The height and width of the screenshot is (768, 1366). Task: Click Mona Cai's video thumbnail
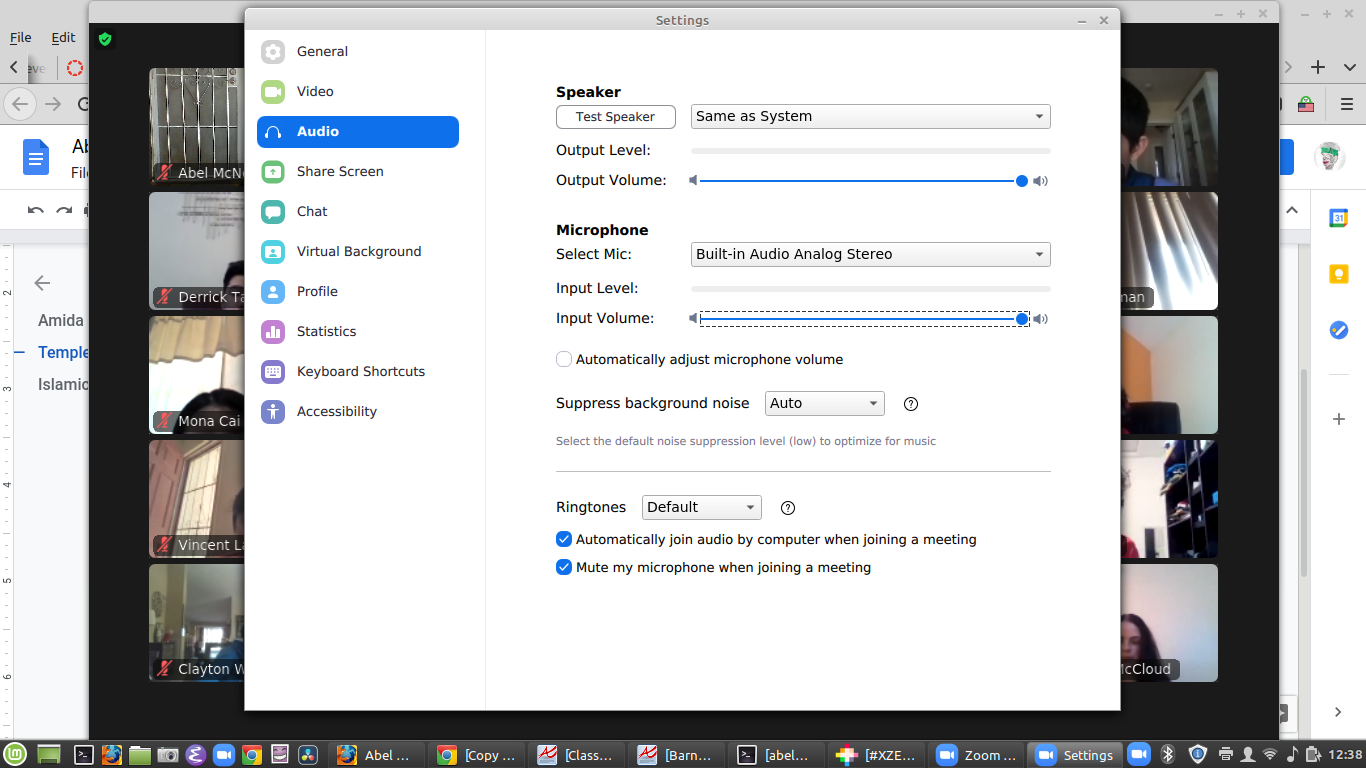(x=197, y=375)
